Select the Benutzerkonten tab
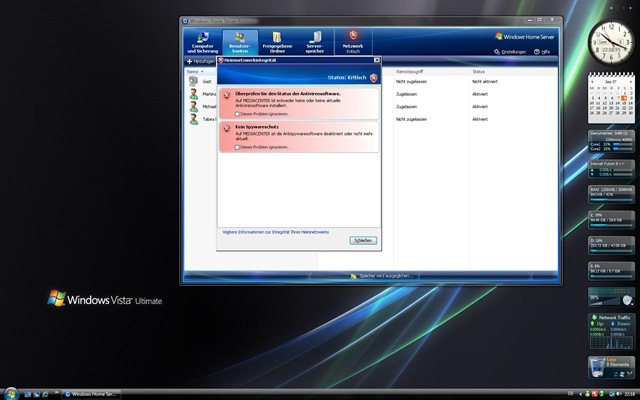Screen dimensions: 640x400 (240, 42)
